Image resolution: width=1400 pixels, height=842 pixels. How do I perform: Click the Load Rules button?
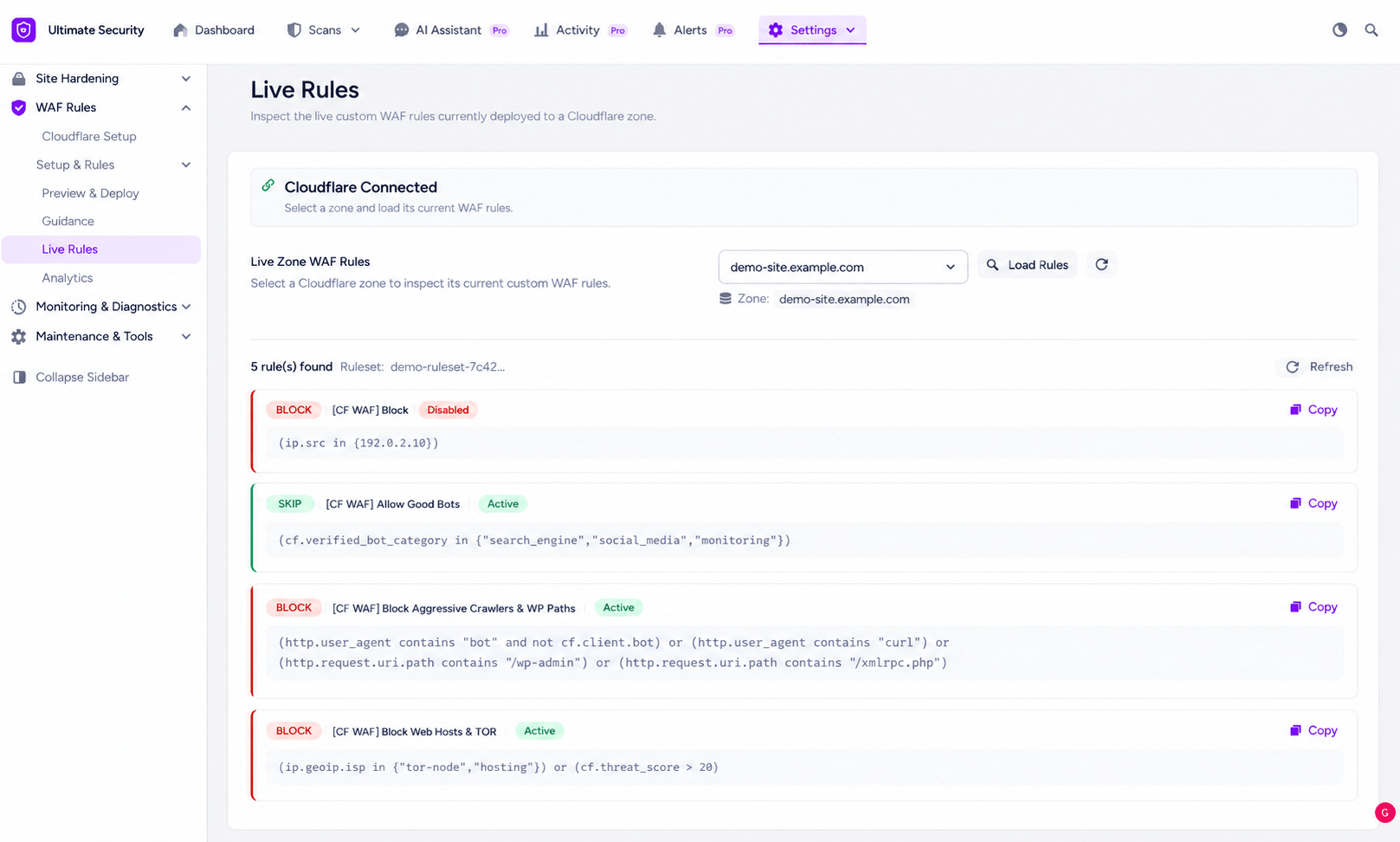click(x=1028, y=265)
